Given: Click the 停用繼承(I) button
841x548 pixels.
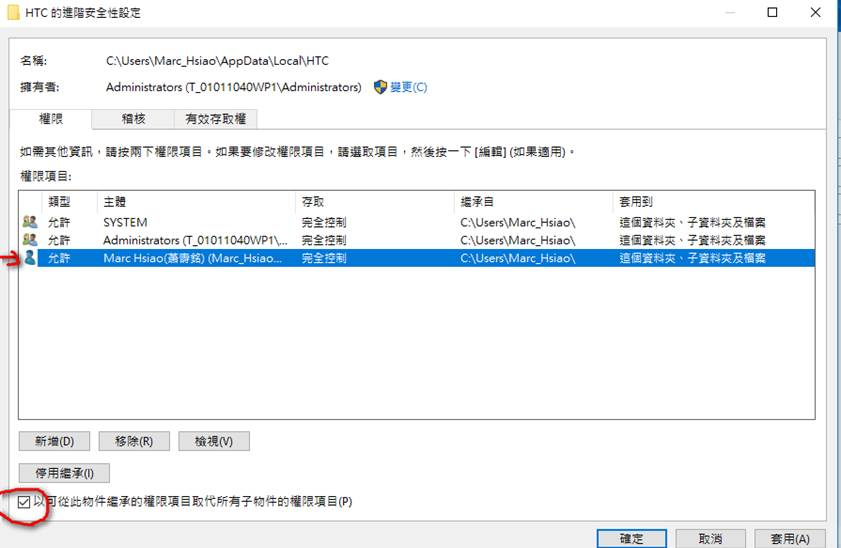Looking at the screenshot, I should point(64,473).
